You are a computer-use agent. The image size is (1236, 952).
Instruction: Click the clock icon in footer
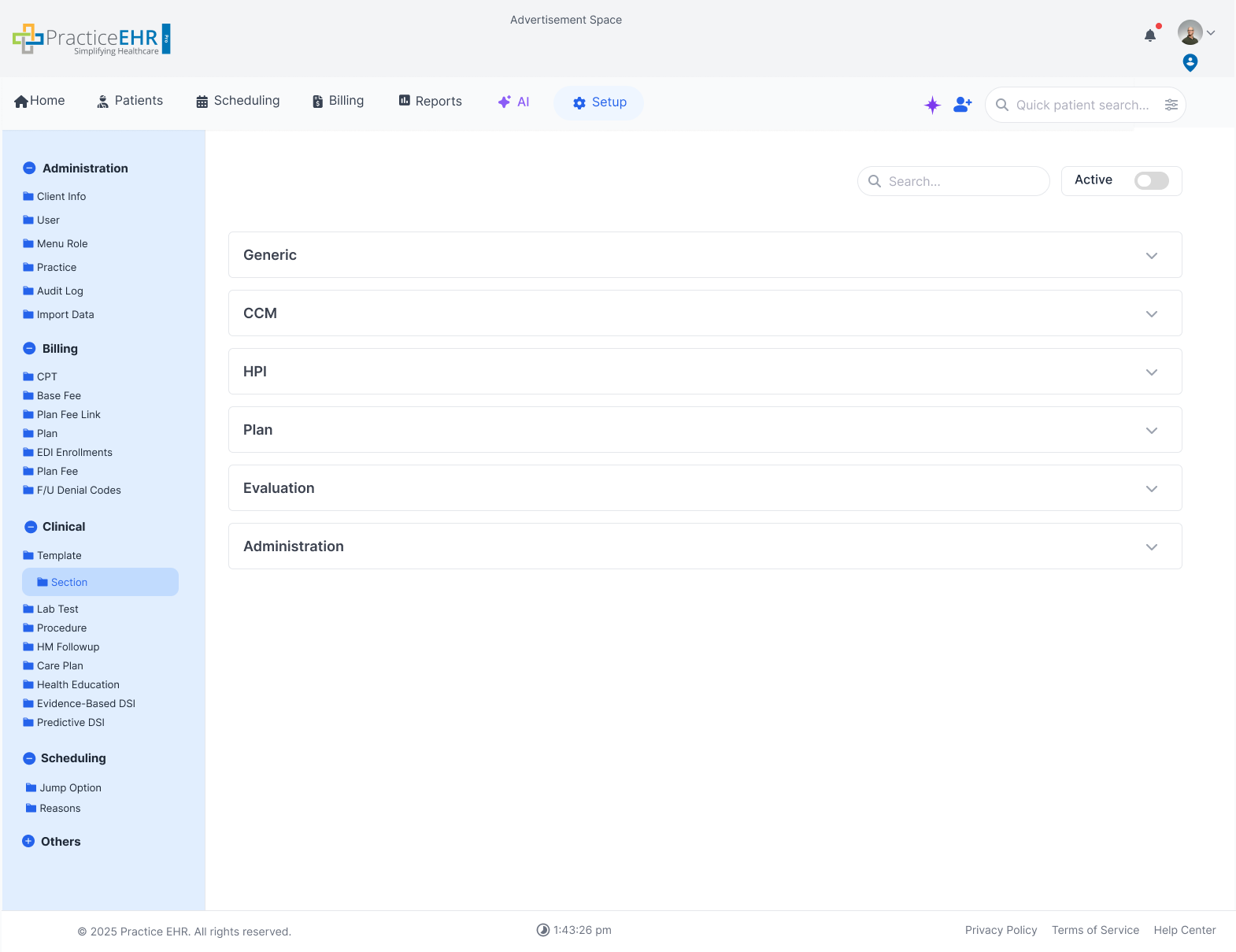543,930
